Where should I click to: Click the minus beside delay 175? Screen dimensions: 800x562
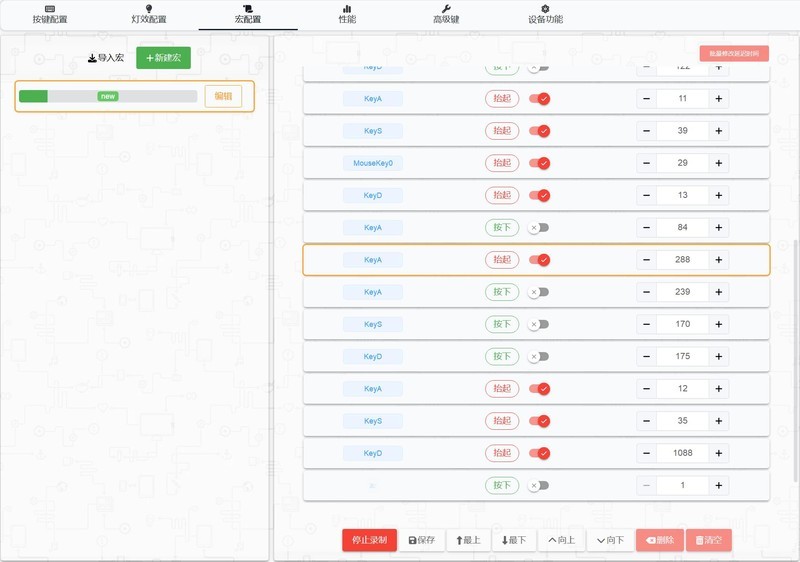pos(646,356)
